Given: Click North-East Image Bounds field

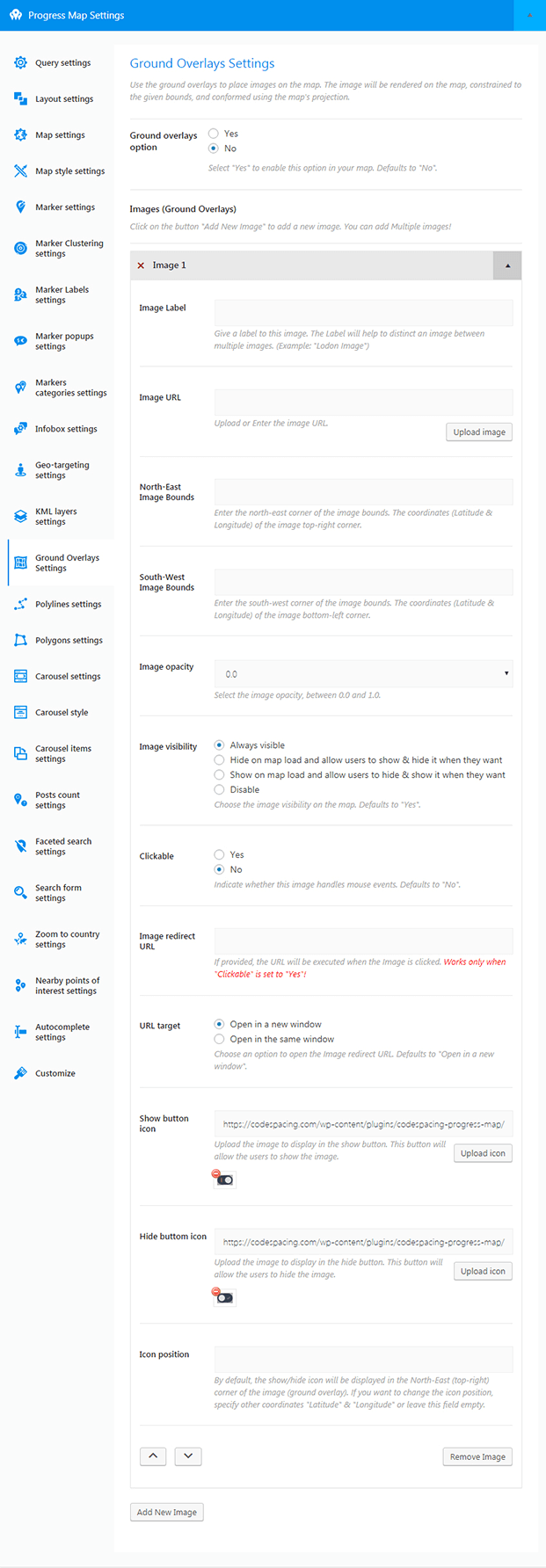Looking at the screenshot, I should coord(363,492).
